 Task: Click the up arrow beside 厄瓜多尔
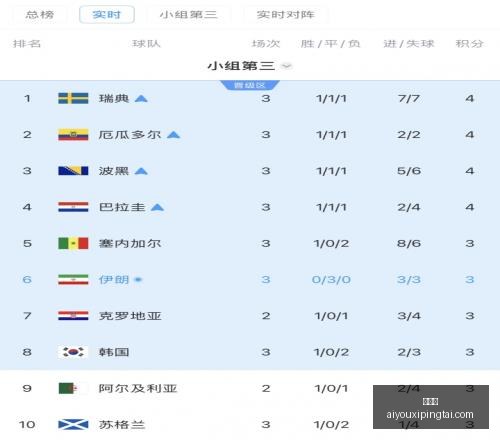pos(174,135)
